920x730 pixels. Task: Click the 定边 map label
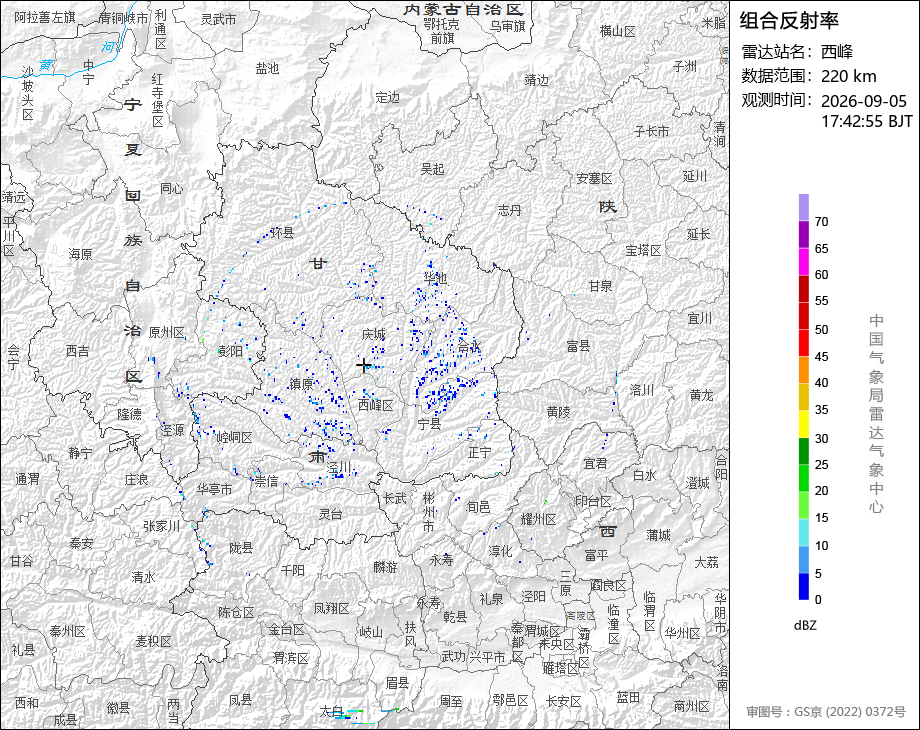point(387,97)
